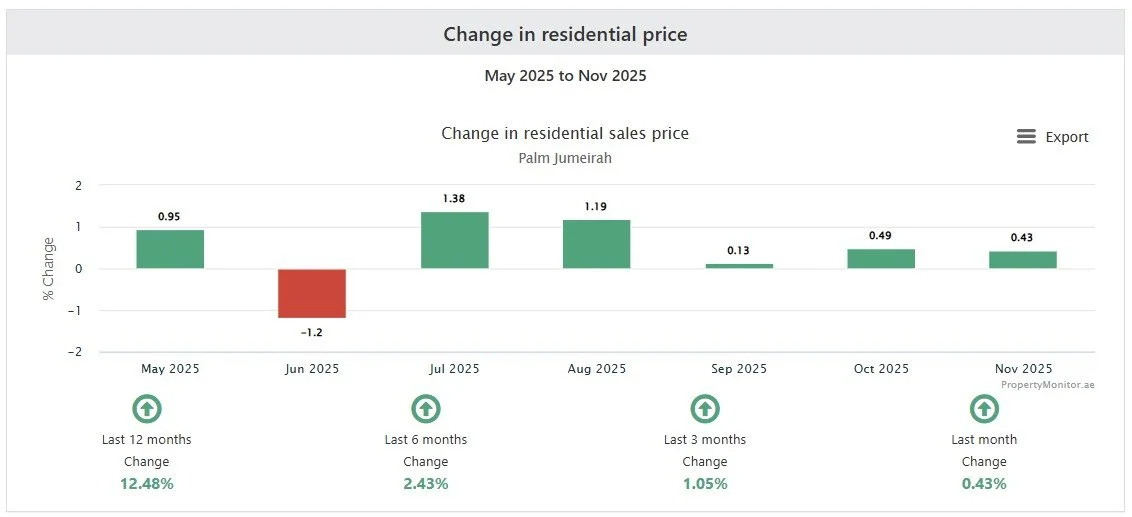Click the Change in residential price header

coord(565,34)
